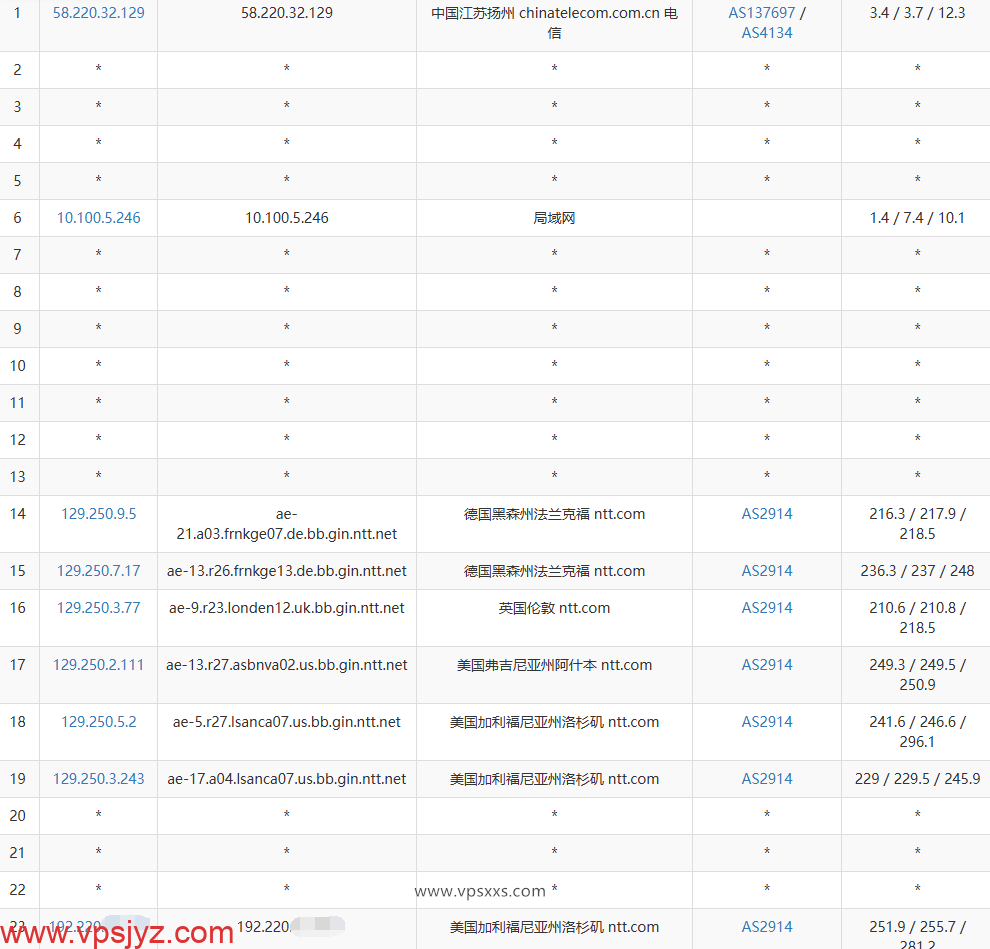Click latency 216.3 / 217.9 / 218.5
This screenshot has height=949, width=990.
click(917, 524)
